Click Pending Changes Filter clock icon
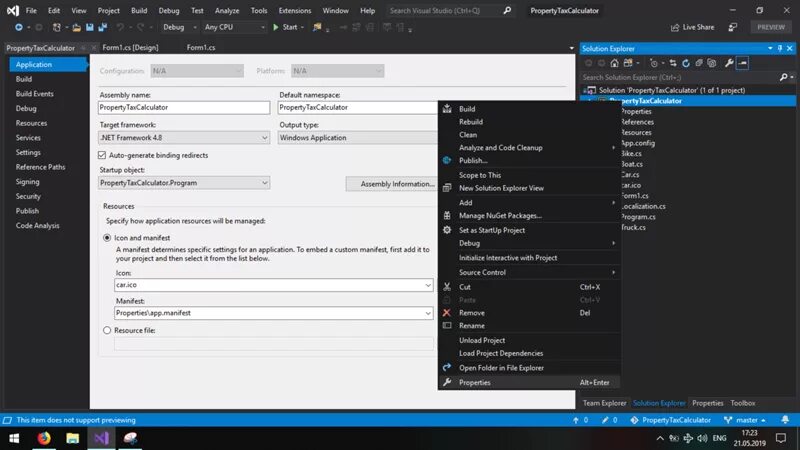This screenshot has width=800, height=450. pyautogui.click(x=654, y=63)
